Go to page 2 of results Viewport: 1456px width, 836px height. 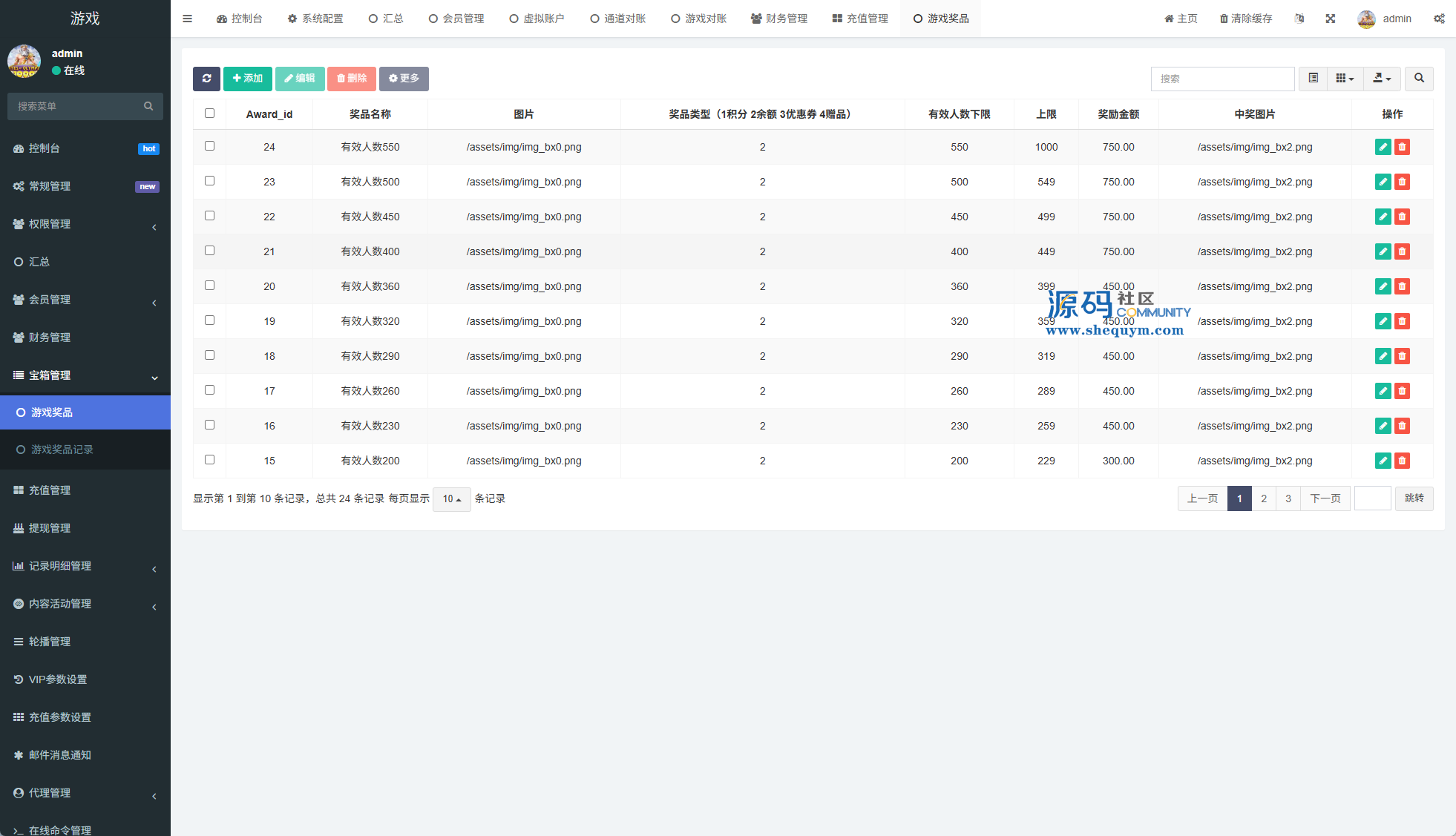tap(1264, 498)
